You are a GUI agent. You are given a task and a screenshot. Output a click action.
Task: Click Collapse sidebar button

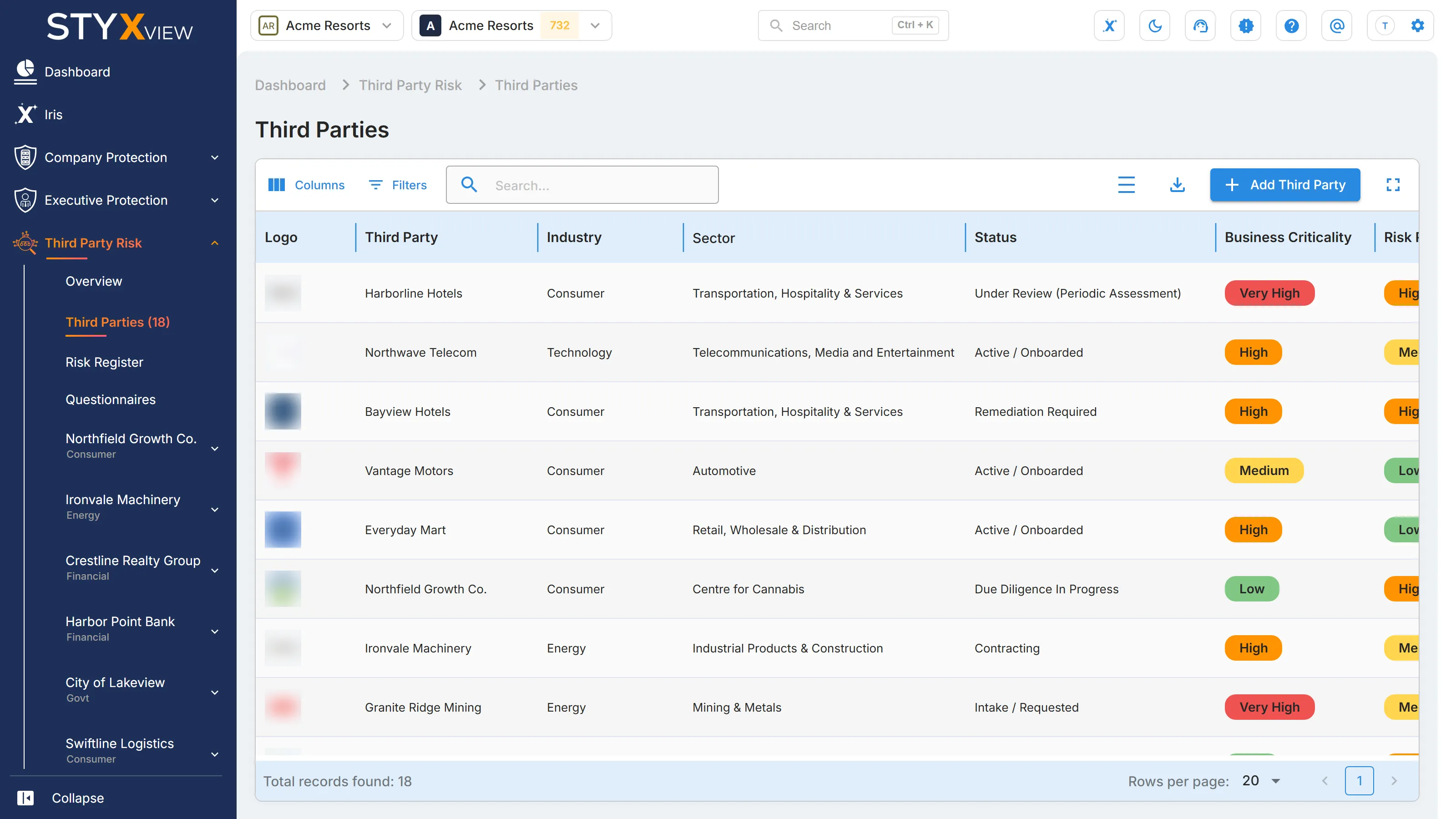tap(61, 798)
